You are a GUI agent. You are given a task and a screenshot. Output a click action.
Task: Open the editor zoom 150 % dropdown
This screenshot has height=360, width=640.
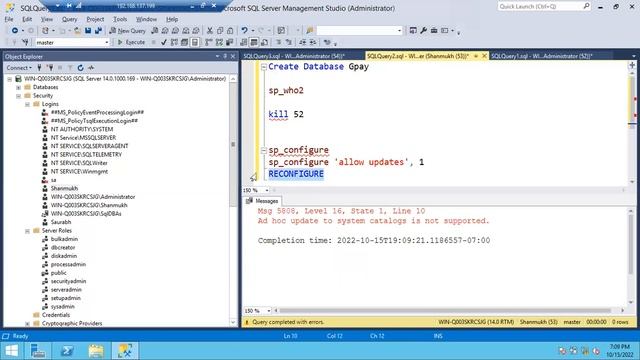267,190
